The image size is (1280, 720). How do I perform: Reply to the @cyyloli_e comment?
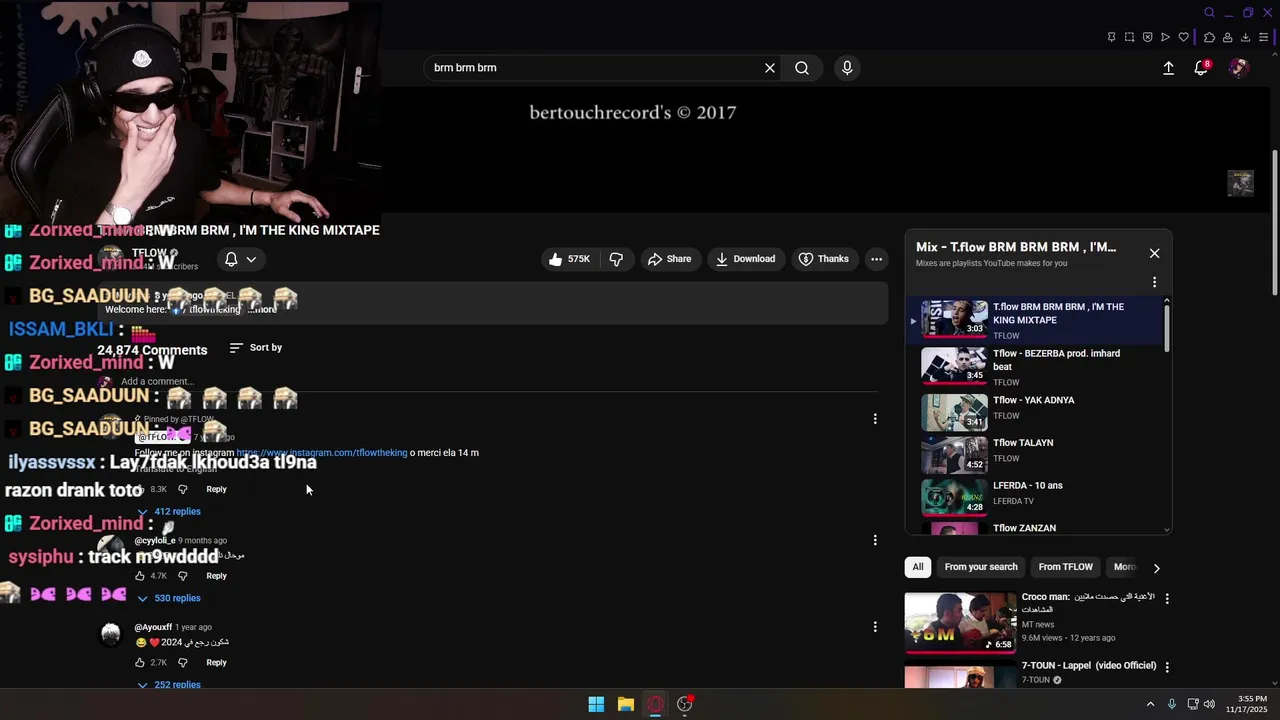point(216,576)
